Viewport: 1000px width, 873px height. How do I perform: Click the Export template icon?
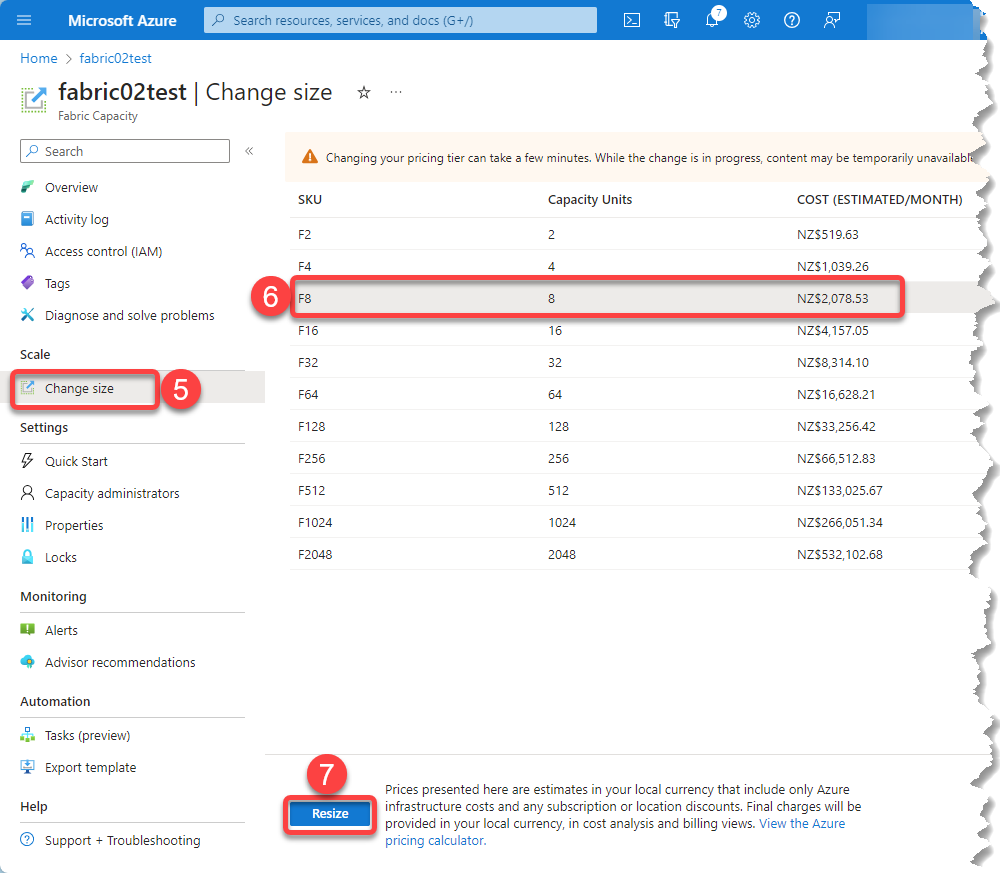[x=27, y=767]
